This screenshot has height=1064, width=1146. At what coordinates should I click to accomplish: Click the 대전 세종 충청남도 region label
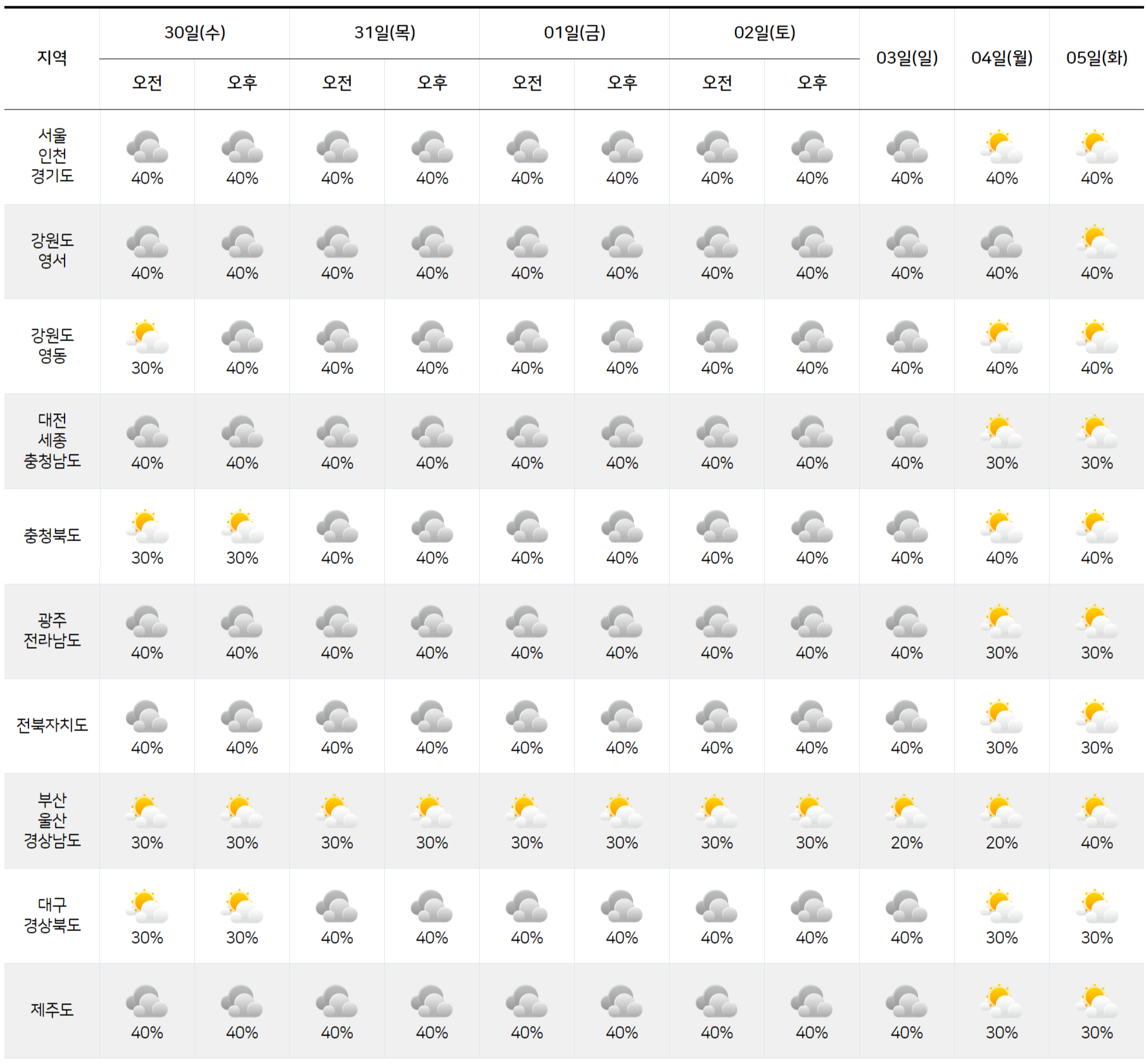pos(52,440)
